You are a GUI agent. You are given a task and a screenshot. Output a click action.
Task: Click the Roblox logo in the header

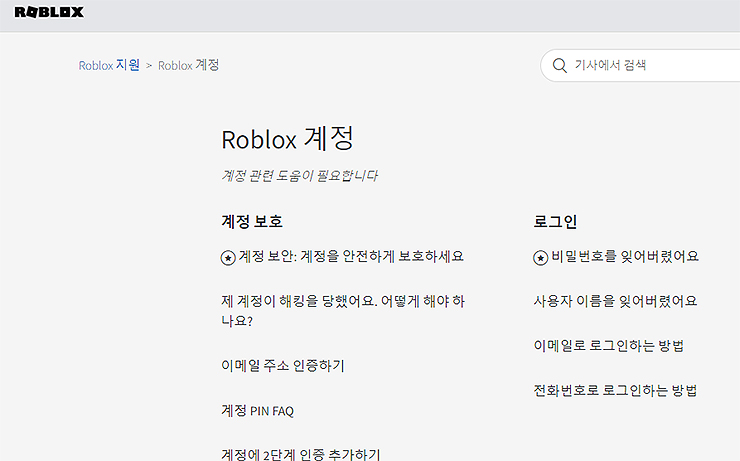pyautogui.click(x=49, y=12)
